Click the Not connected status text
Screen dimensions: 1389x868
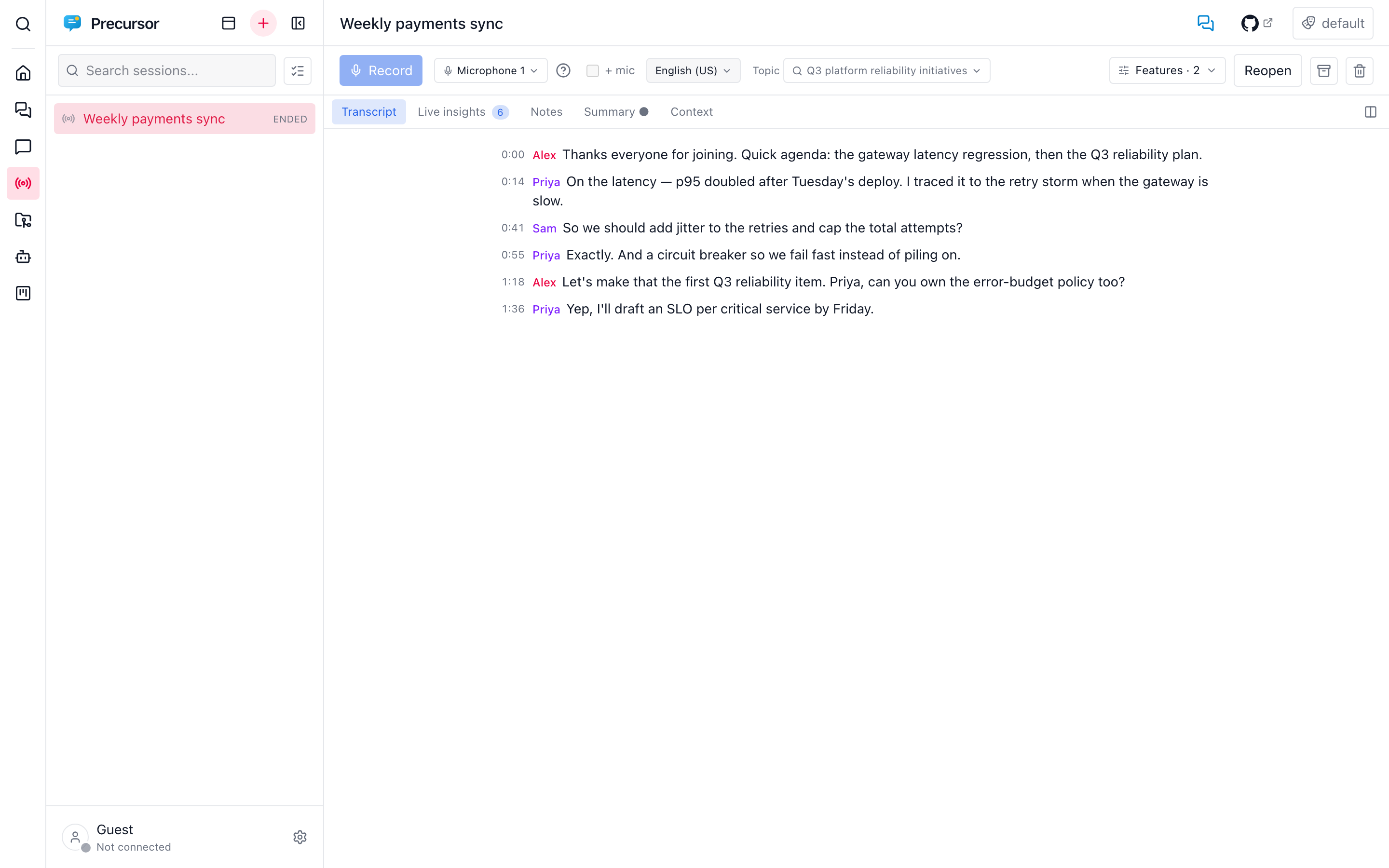coord(134,847)
